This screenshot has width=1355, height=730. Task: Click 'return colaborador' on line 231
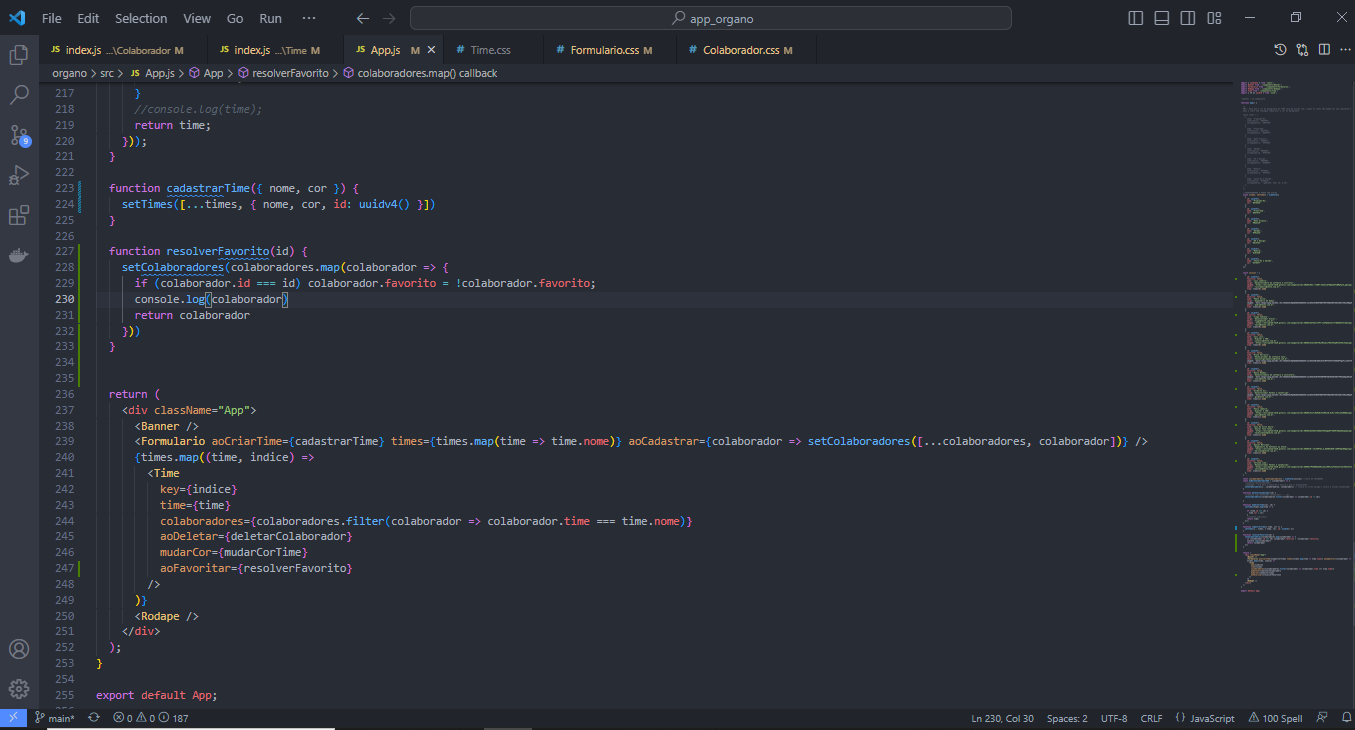tap(192, 315)
